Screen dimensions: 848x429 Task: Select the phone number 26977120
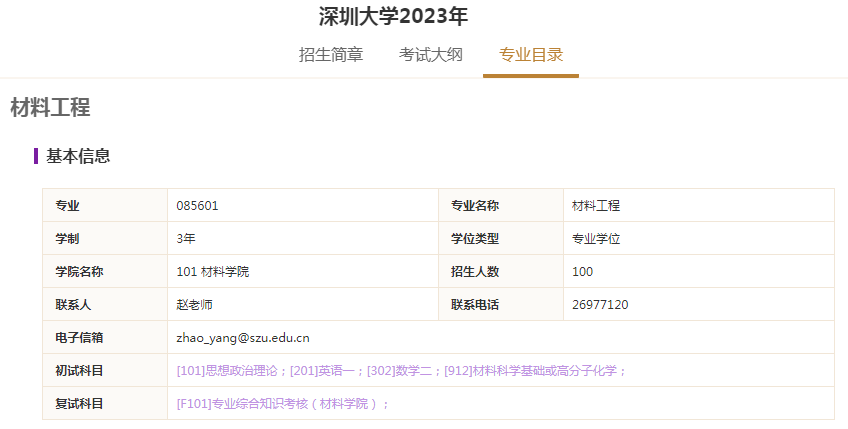(x=600, y=305)
